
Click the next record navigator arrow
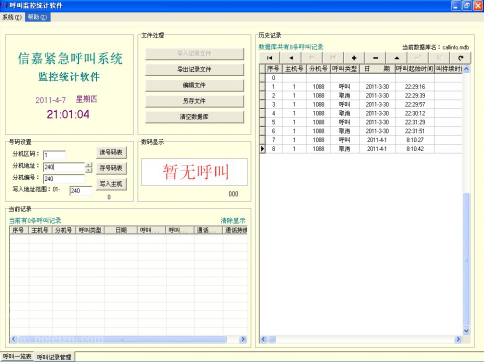(x=312, y=58)
